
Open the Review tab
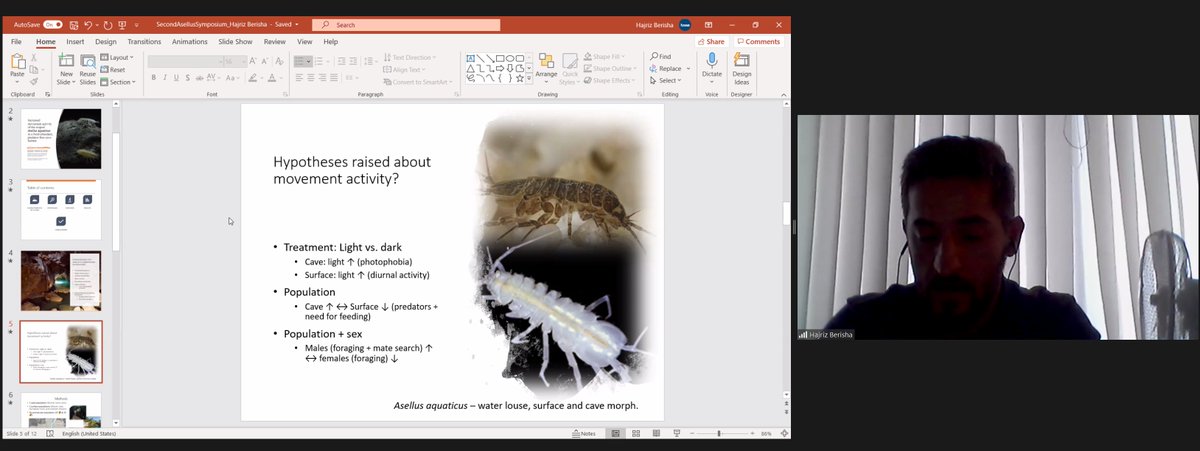tap(275, 42)
